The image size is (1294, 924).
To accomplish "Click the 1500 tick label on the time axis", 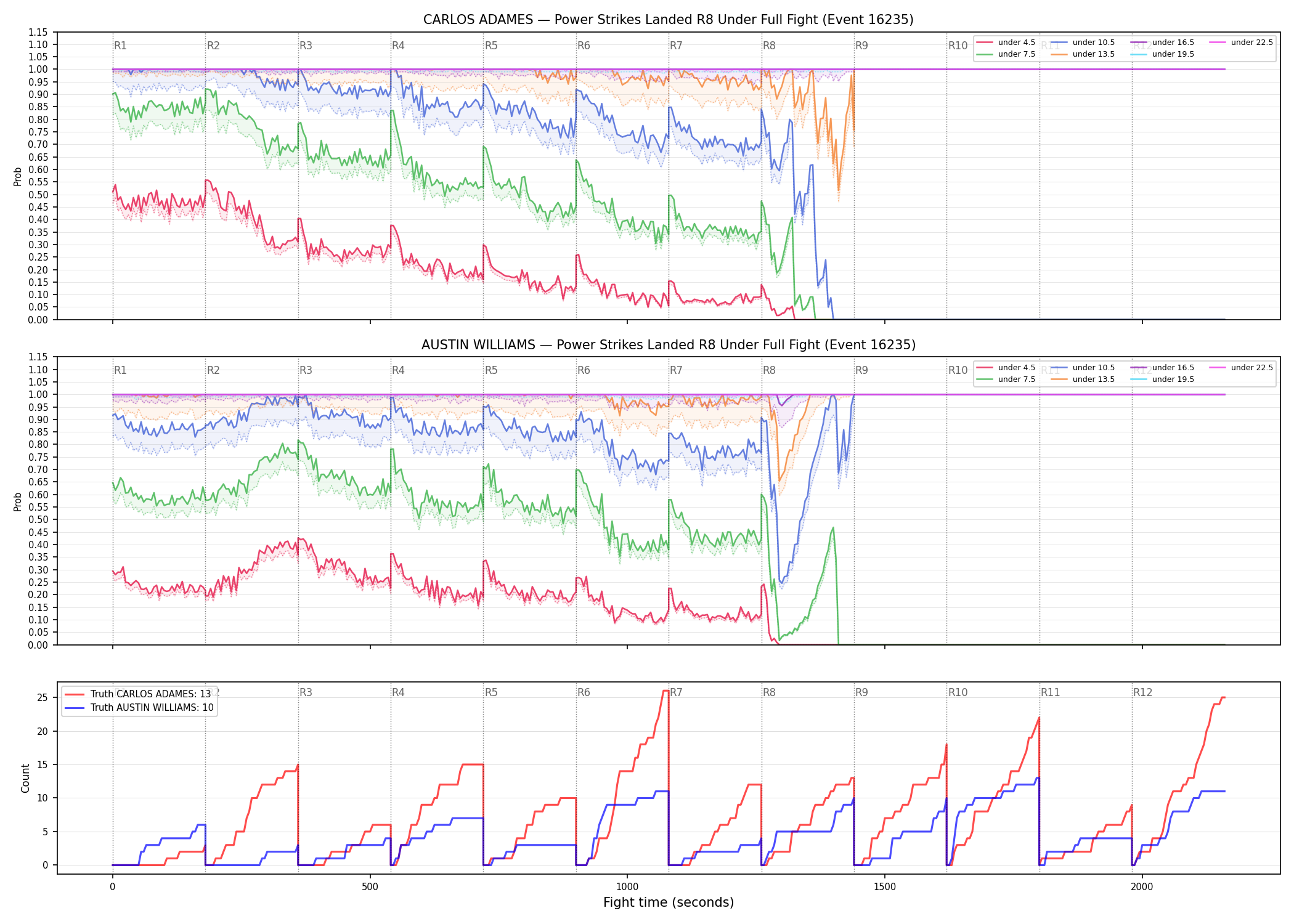I will tap(885, 887).
